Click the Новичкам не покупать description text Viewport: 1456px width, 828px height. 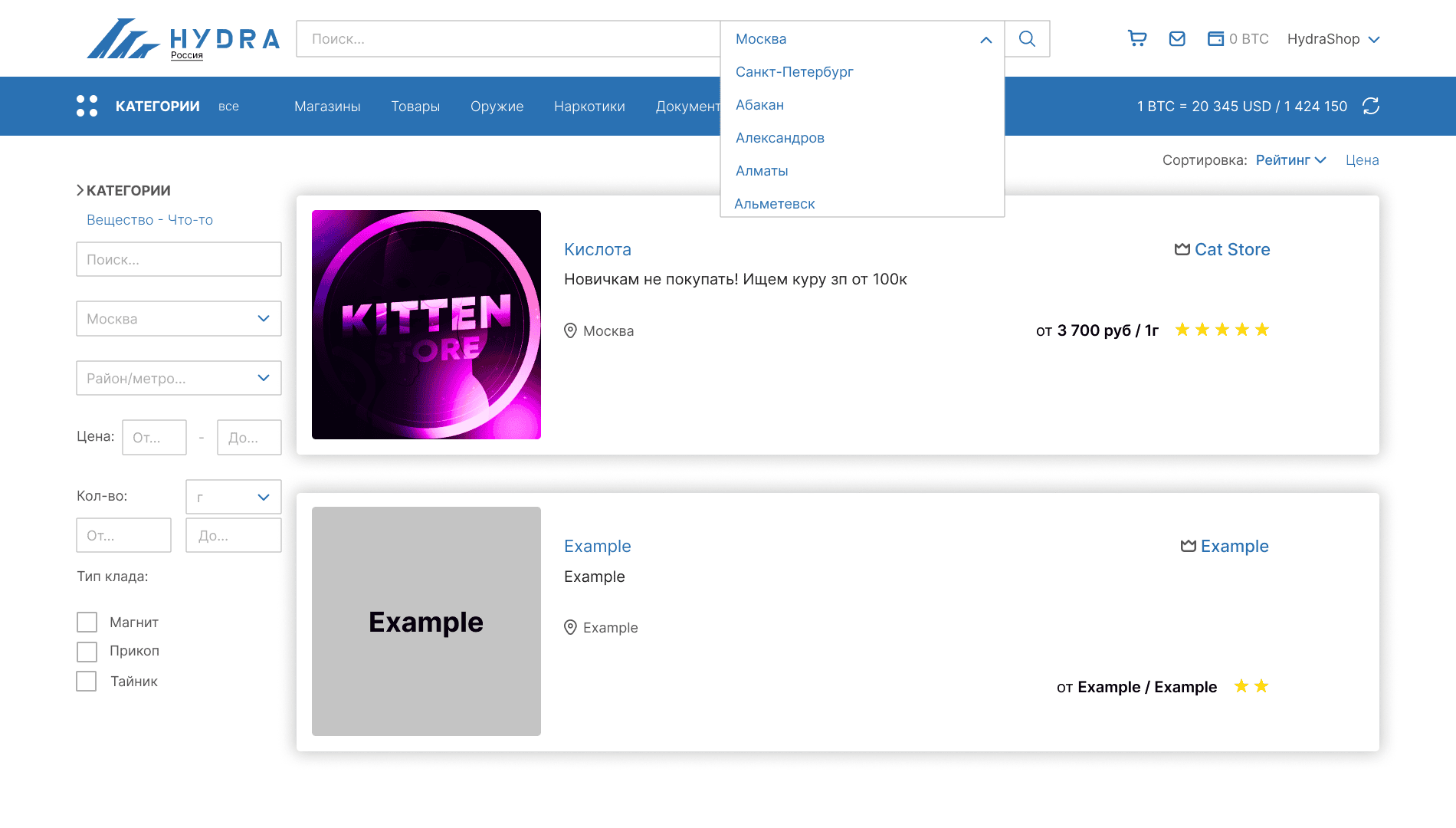(x=736, y=279)
